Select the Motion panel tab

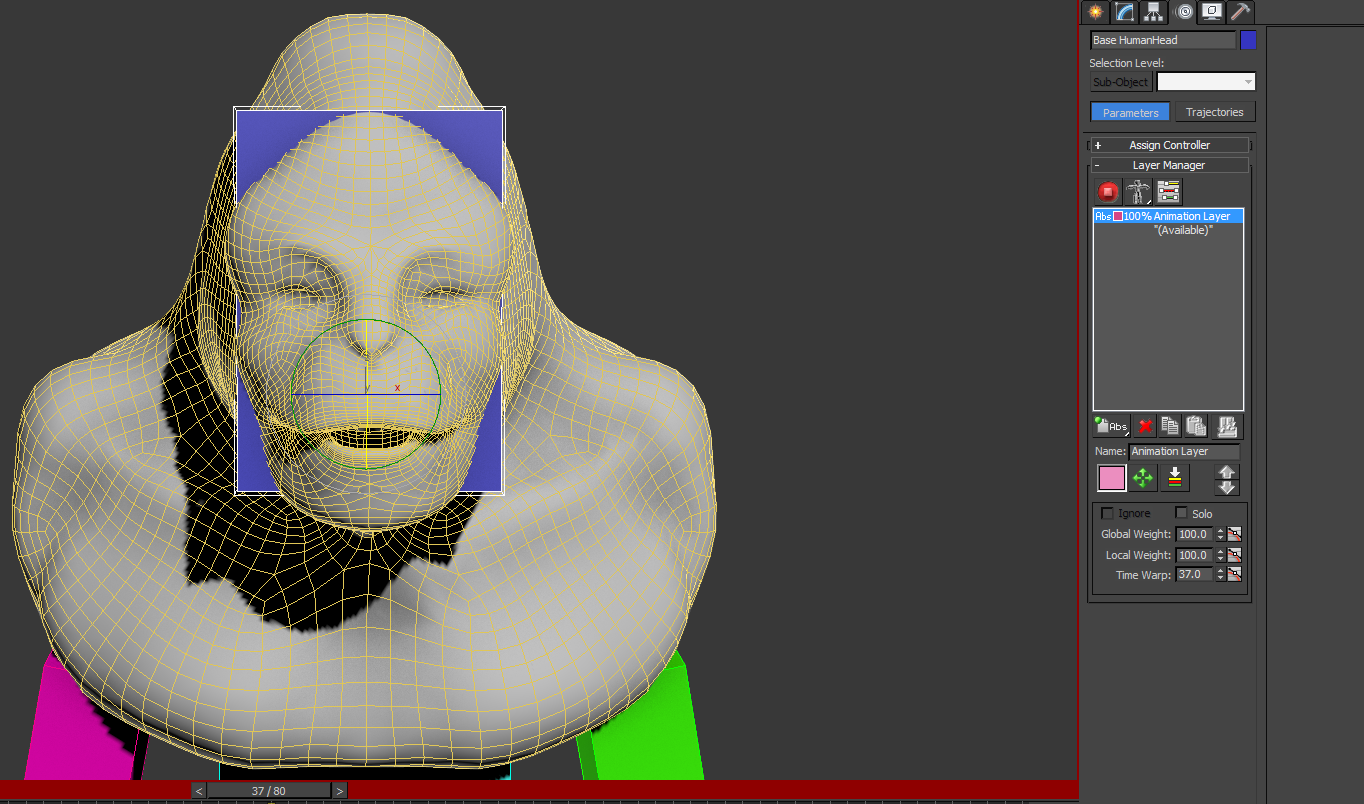(1184, 12)
